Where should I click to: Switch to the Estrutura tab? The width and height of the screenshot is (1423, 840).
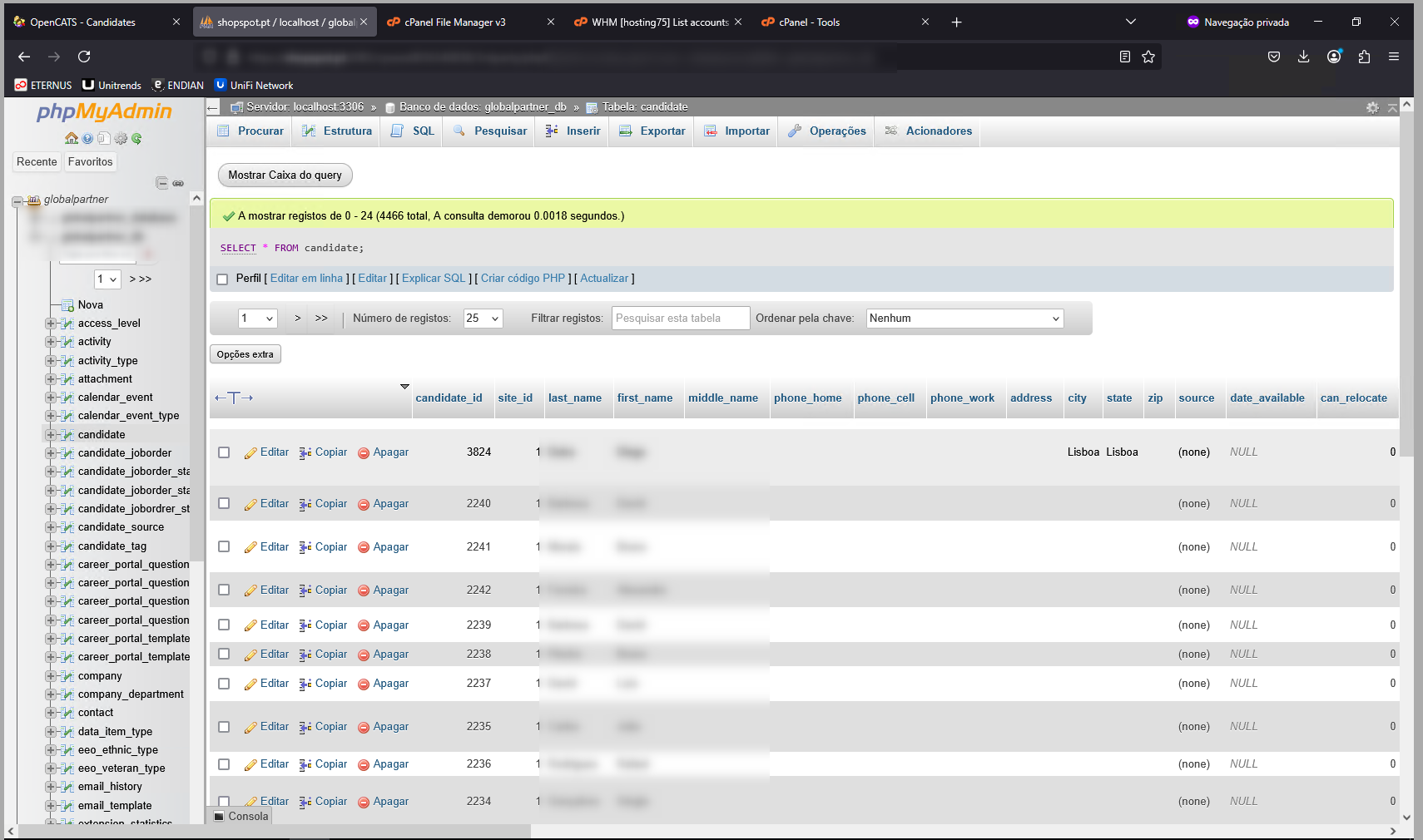coord(337,131)
